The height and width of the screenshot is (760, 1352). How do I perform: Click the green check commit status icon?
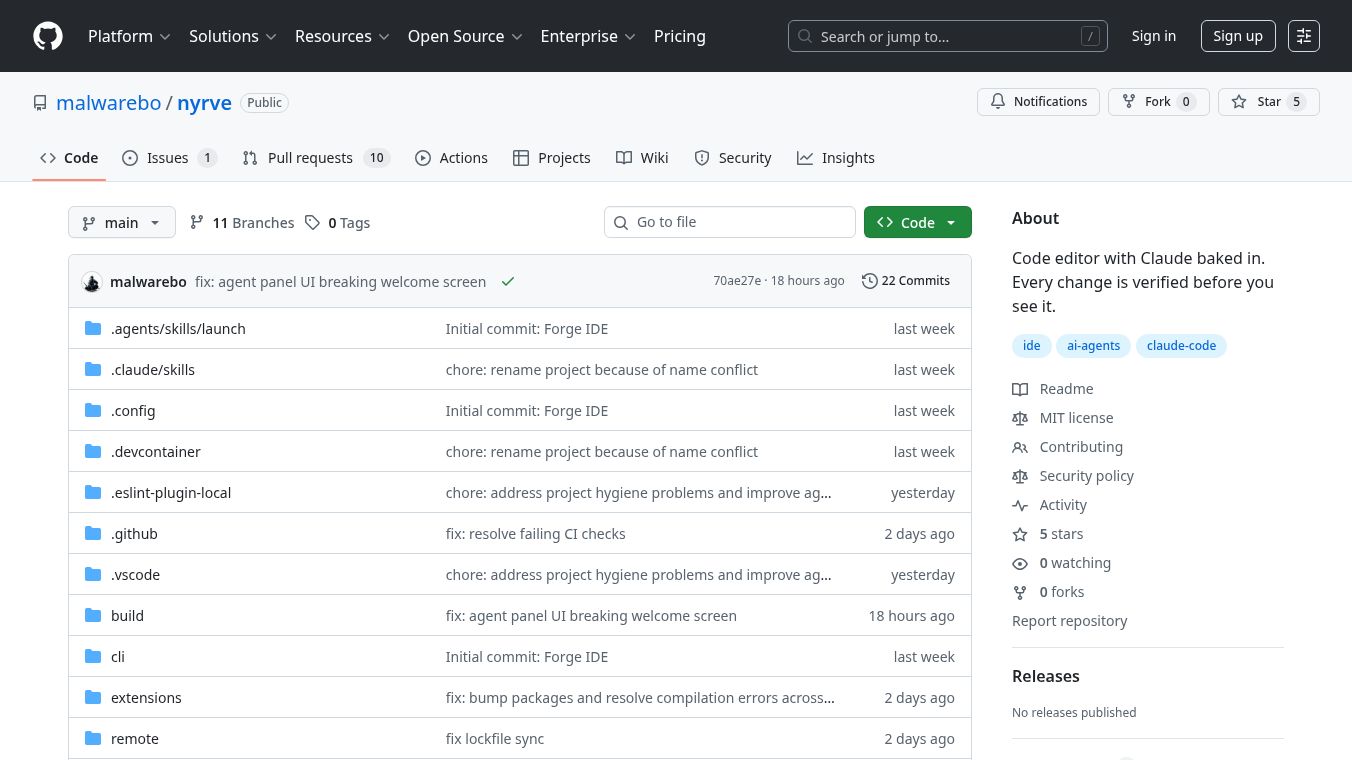pyautogui.click(x=508, y=282)
